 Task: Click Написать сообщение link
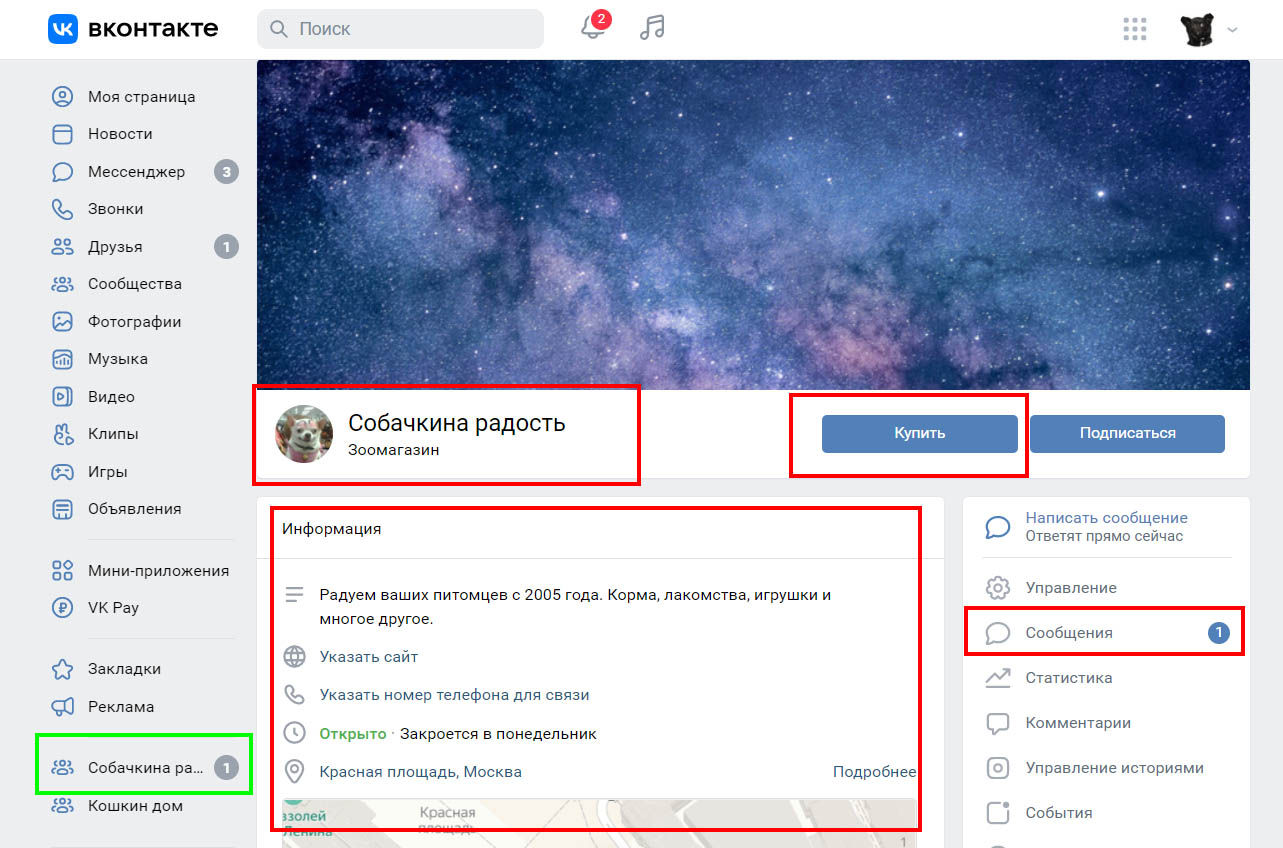click(1106, 518)
